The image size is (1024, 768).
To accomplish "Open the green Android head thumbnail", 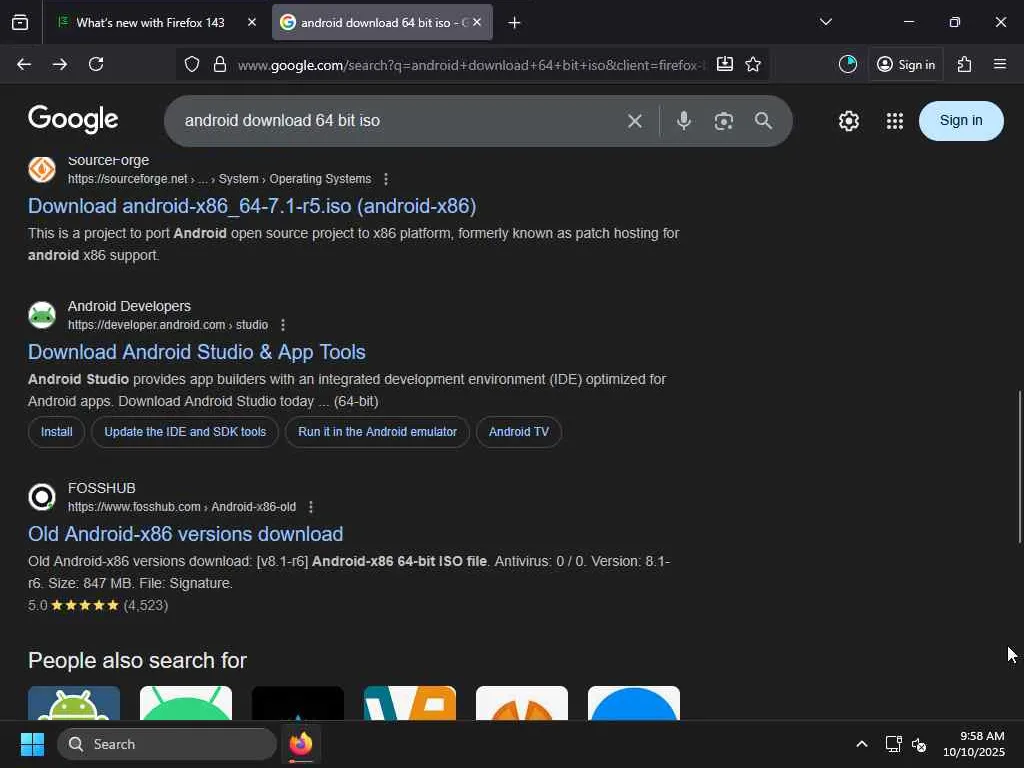I will [186, 703].
